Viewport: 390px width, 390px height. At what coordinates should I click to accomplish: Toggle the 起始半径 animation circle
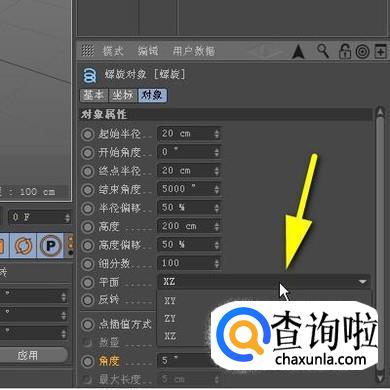click(x=88, y=134)
